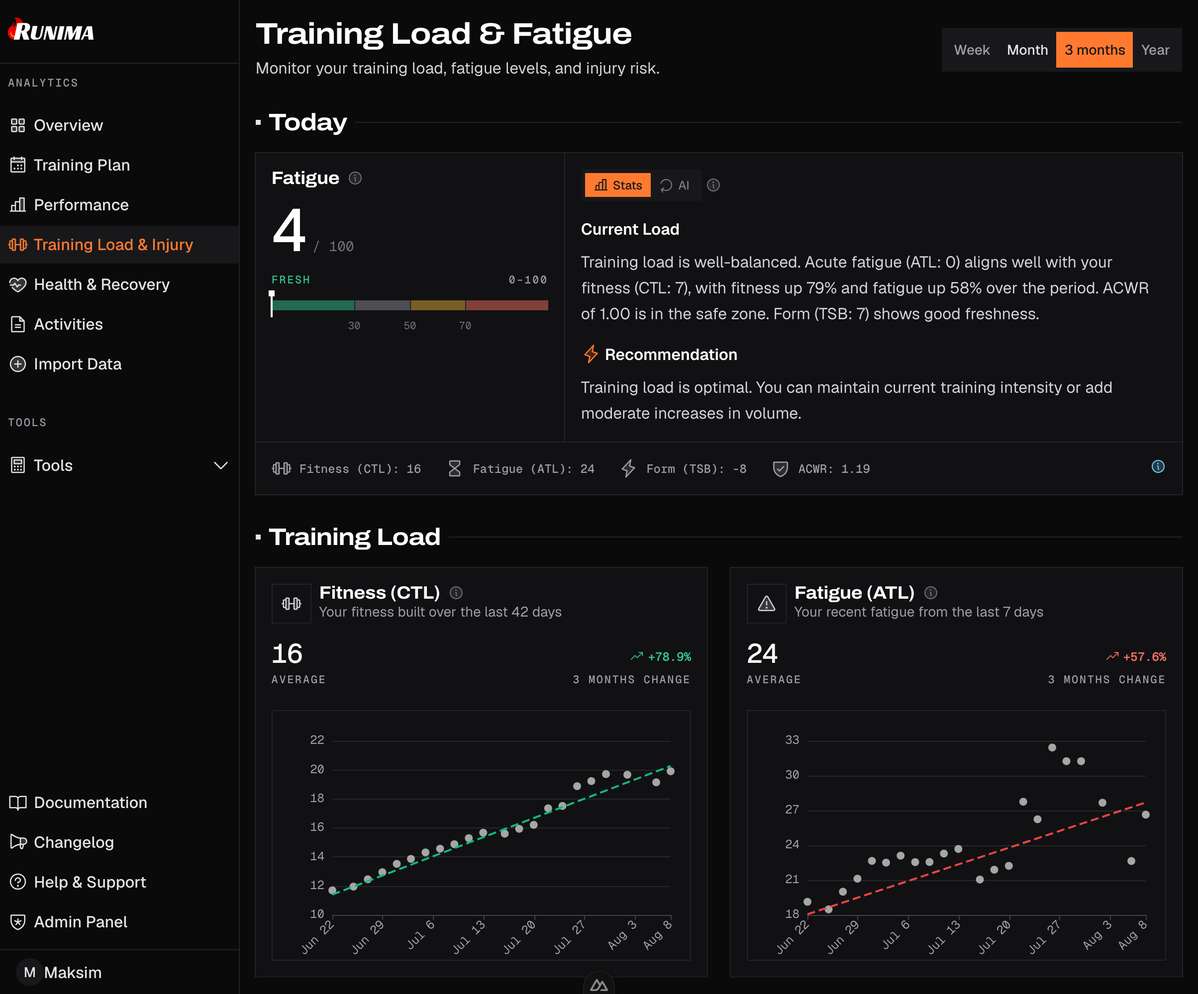1198x994 pixels.
Task: Click the Import Data plus icon
Action: pos(18,364)
